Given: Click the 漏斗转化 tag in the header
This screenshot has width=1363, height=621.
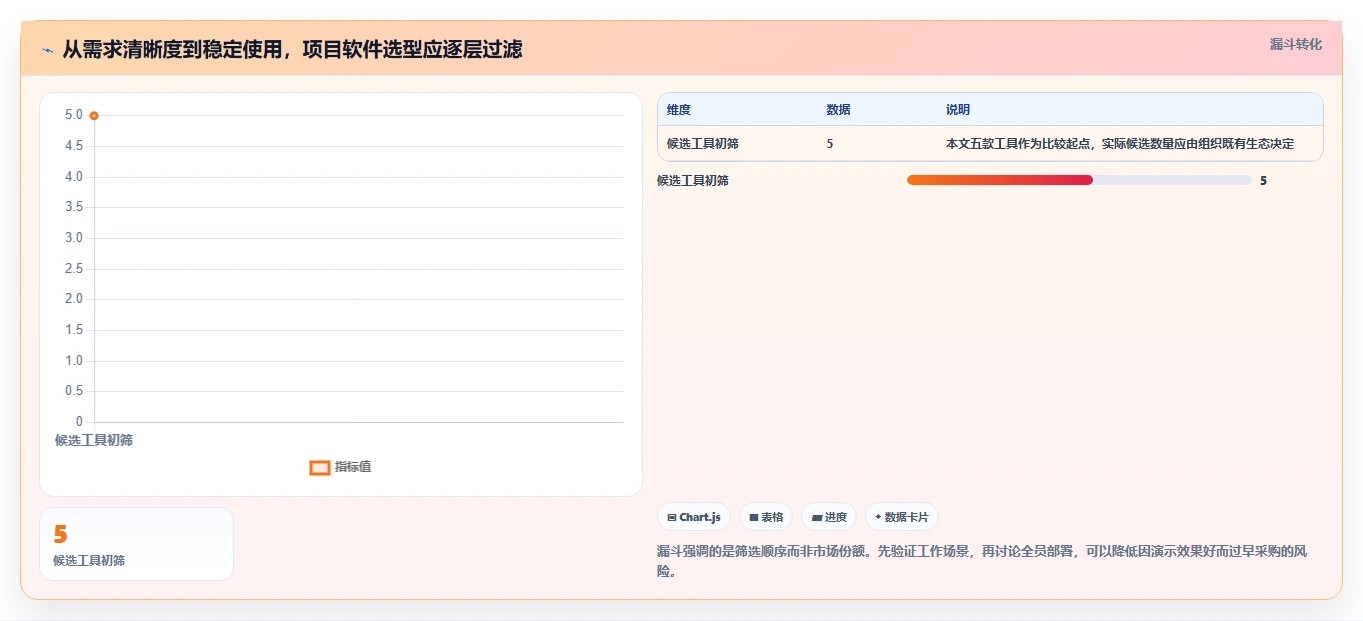Looking at the screenshot, I should click(1296, 44).
